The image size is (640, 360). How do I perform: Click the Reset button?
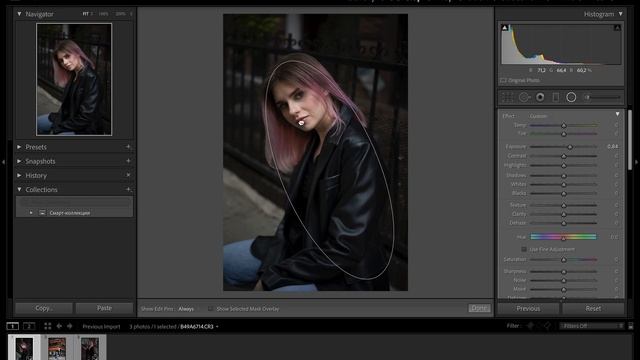click(593, 308)
